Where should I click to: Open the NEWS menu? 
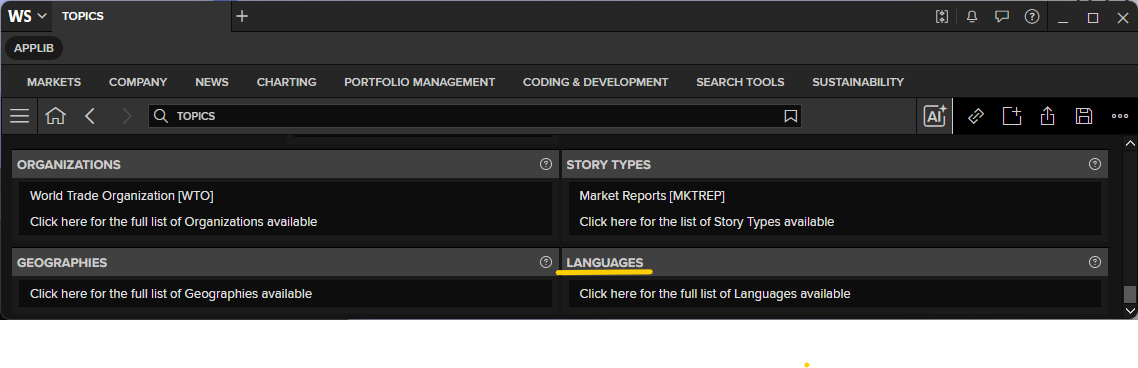tap(212, 82)
